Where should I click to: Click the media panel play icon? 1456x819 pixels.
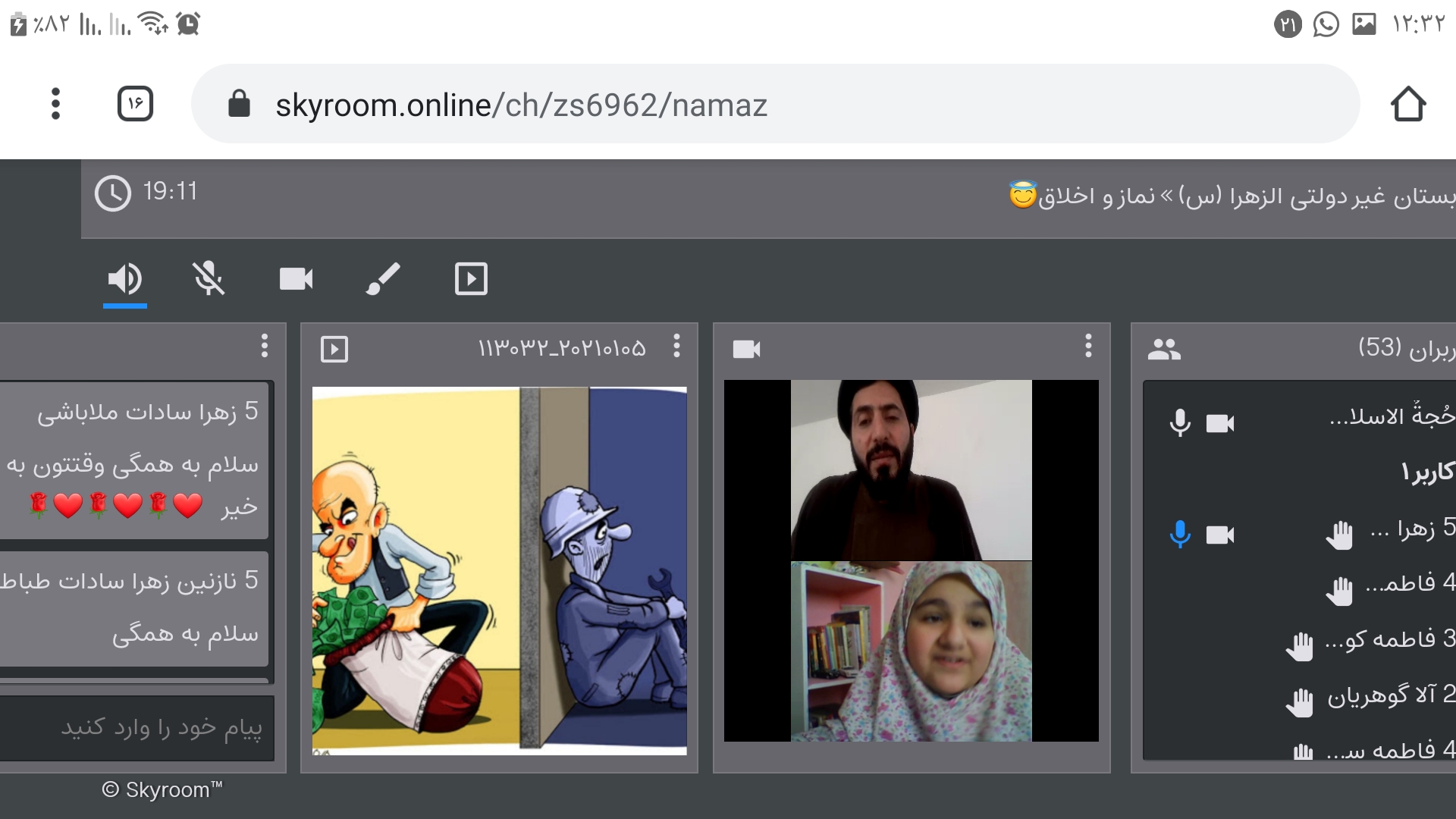[334, 349]
